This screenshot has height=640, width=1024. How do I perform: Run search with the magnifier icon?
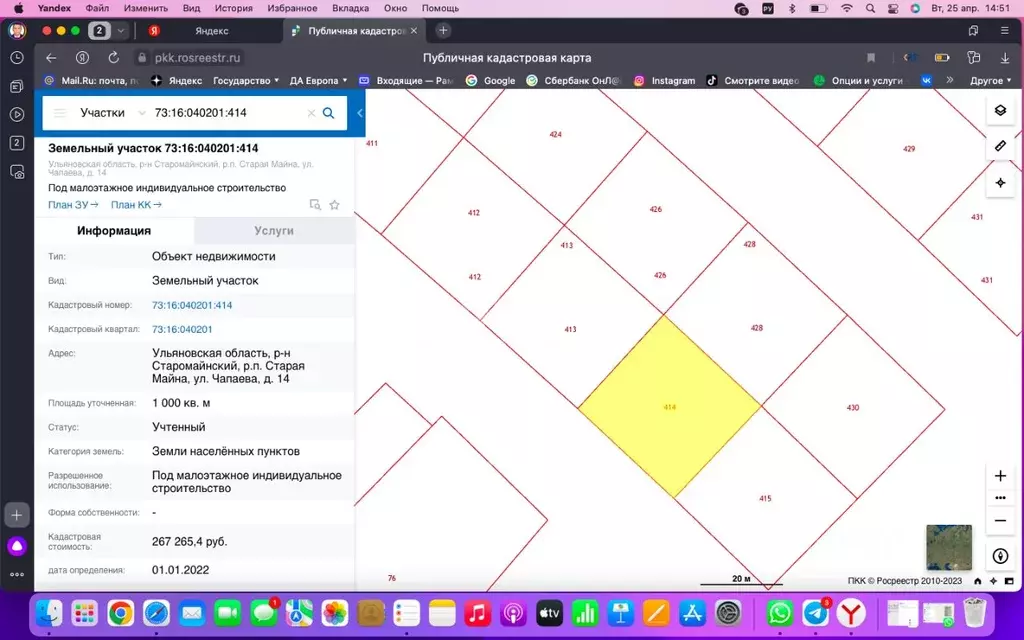(x=328, y=113)
